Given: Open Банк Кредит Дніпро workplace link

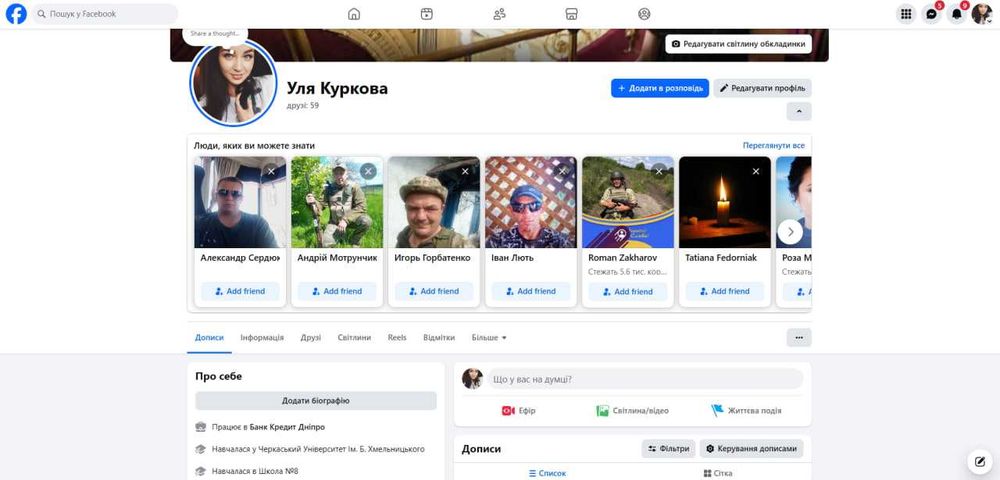Looking at the screenshot, I should point(287,427).
